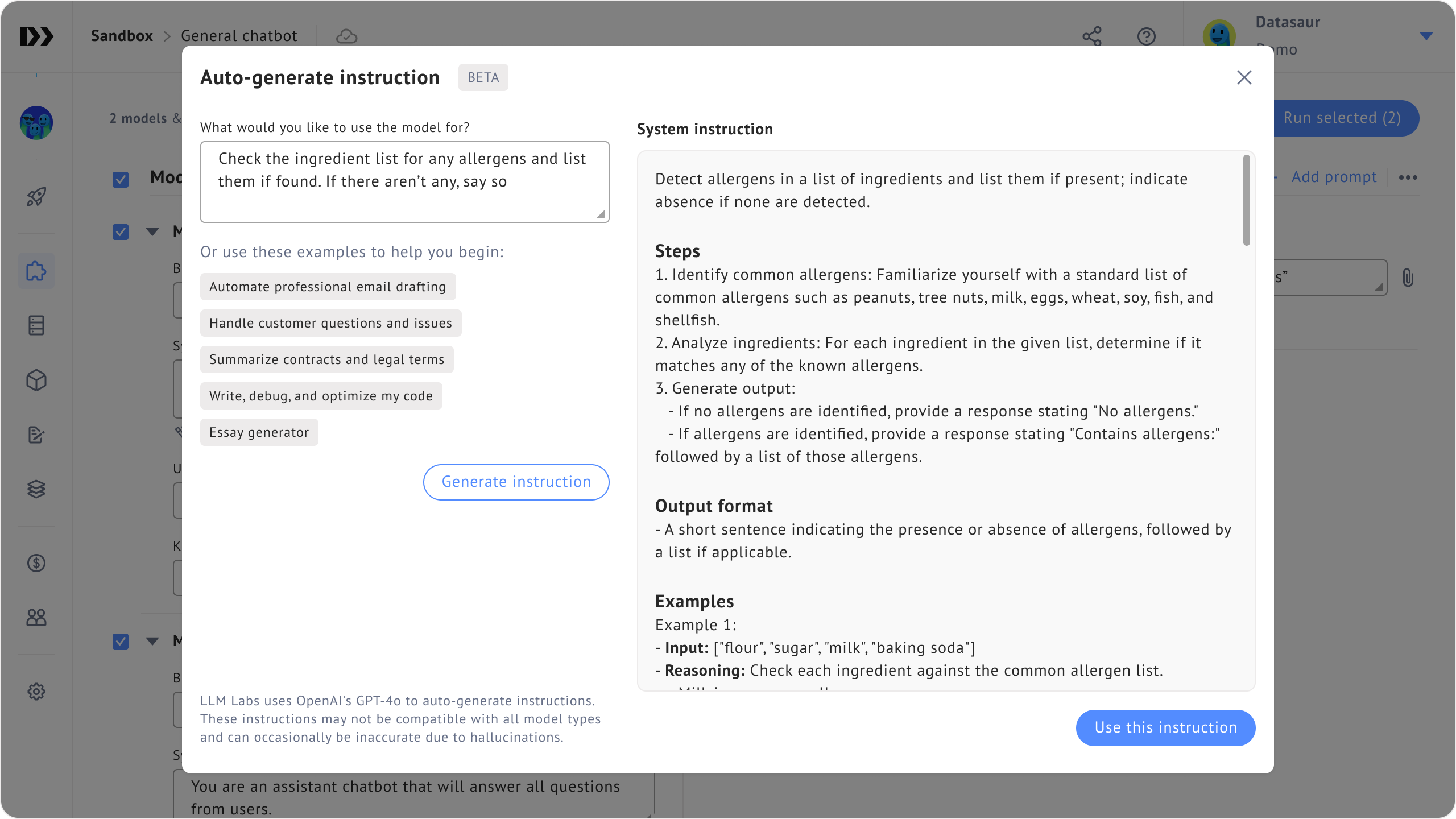The height and width of the screenshot is (819, 1456).
Task: Select 'Automate professional email drafting' example
Action: [x=328, y=287]
